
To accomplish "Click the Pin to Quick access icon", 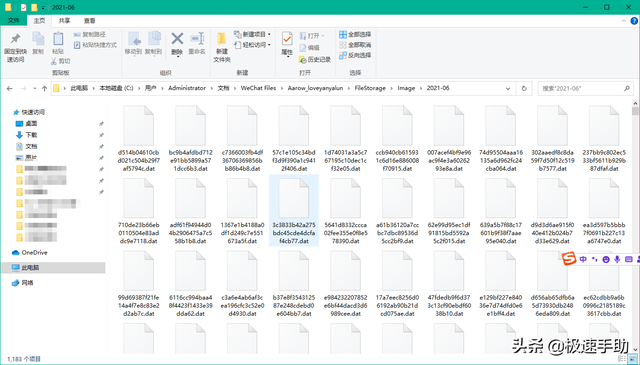I will tap(16, 38).
